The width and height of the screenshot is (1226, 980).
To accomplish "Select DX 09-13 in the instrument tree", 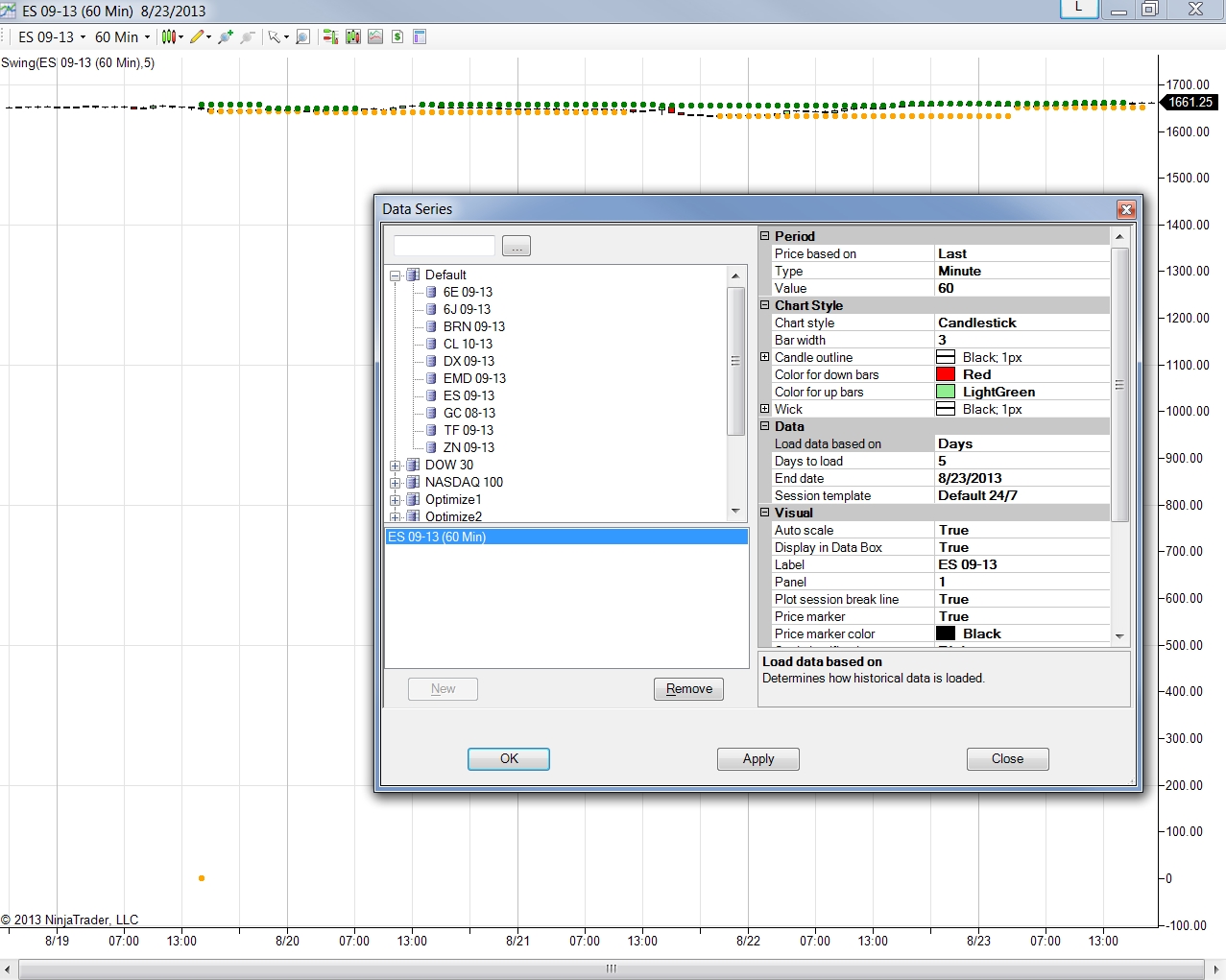I will (x=469, y=361).
